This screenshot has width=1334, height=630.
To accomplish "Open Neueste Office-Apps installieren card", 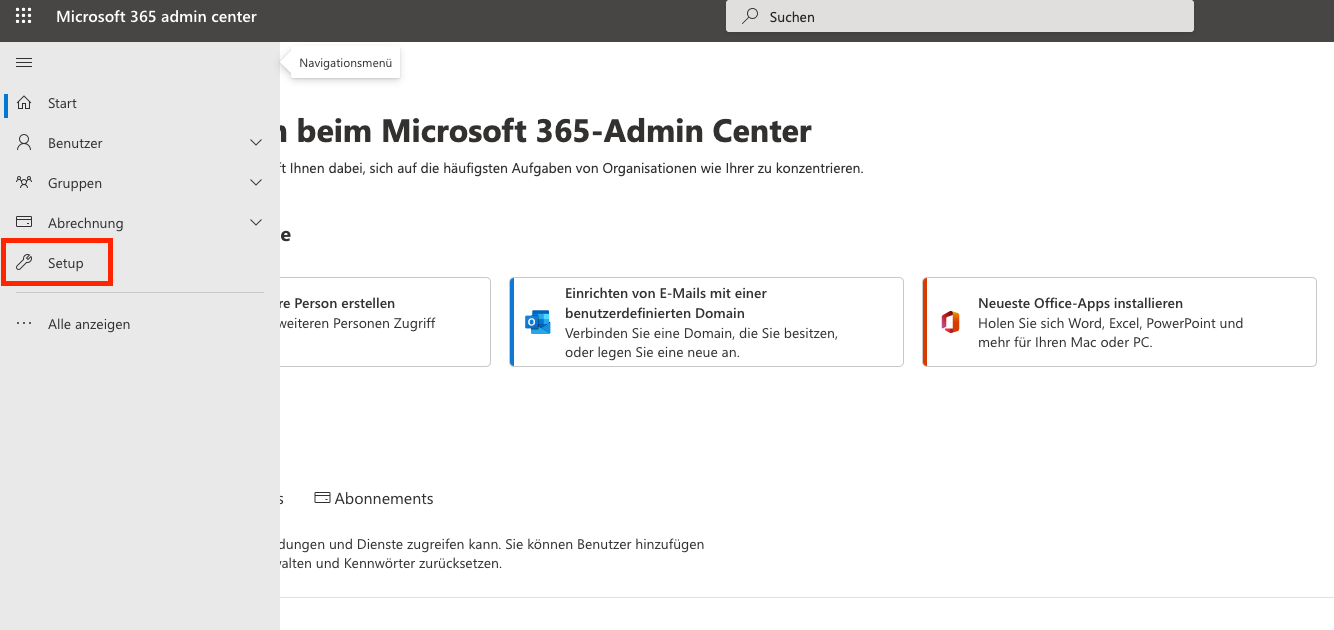I will [1118, 322].
